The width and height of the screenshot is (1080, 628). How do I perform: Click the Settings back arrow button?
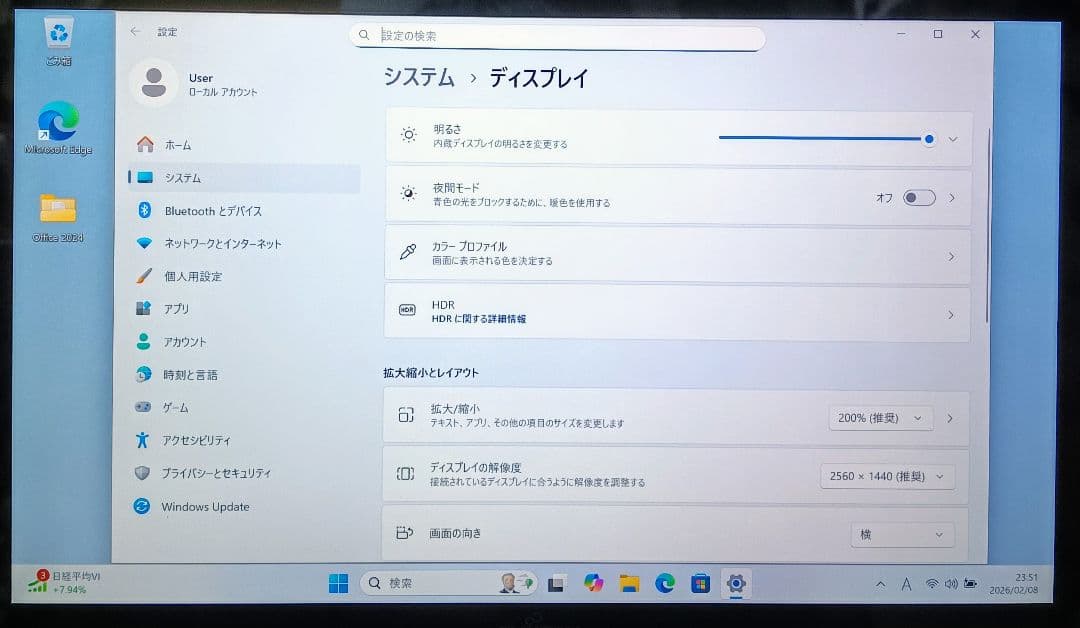pyautogui.click(x=135, y=32)
